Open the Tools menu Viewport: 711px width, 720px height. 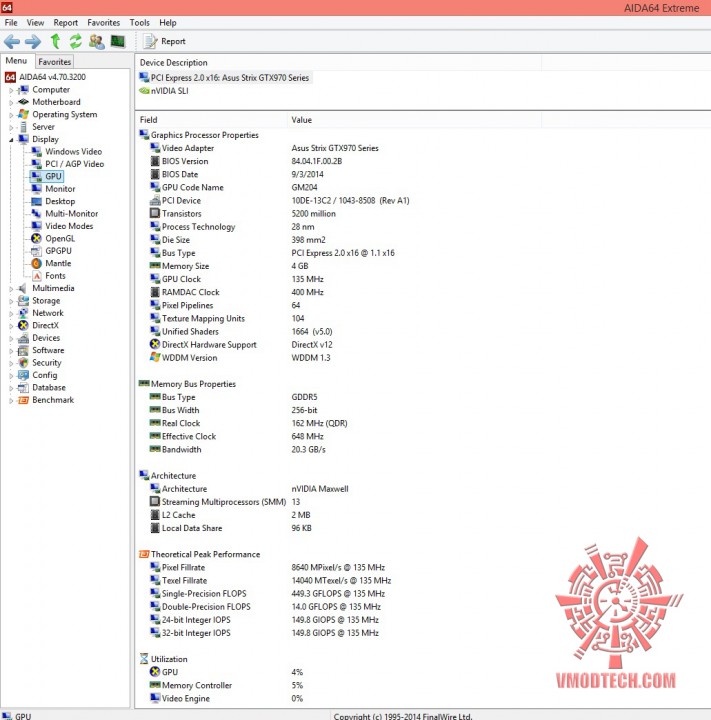coord(139,22)
